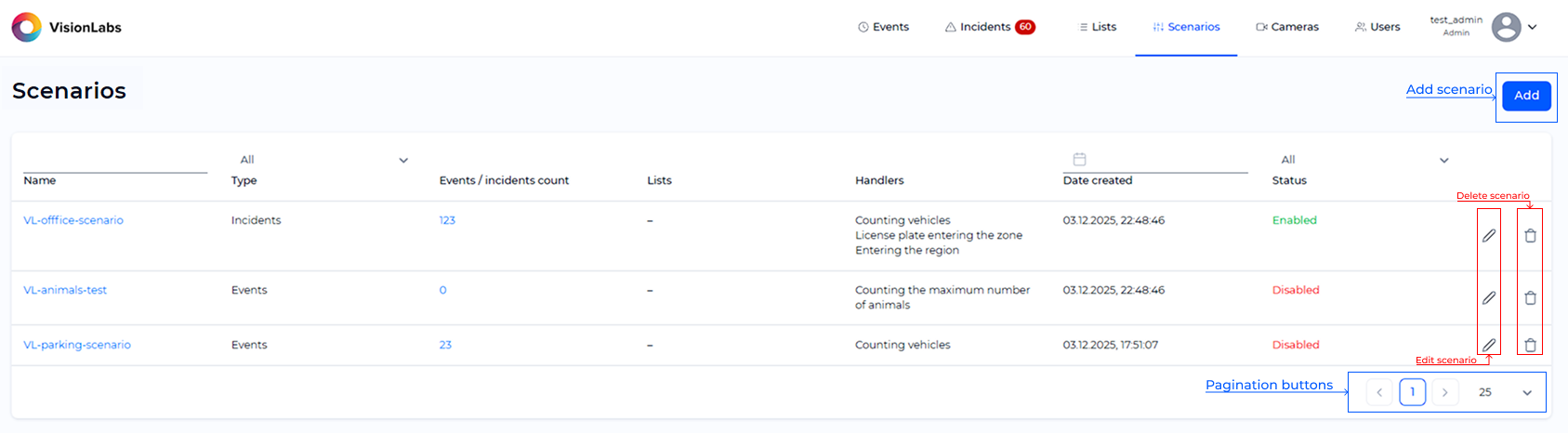This screenshot has width=1568, height=433.
Task: Expand the test_admin account menu
Action: coord(1533,27)
